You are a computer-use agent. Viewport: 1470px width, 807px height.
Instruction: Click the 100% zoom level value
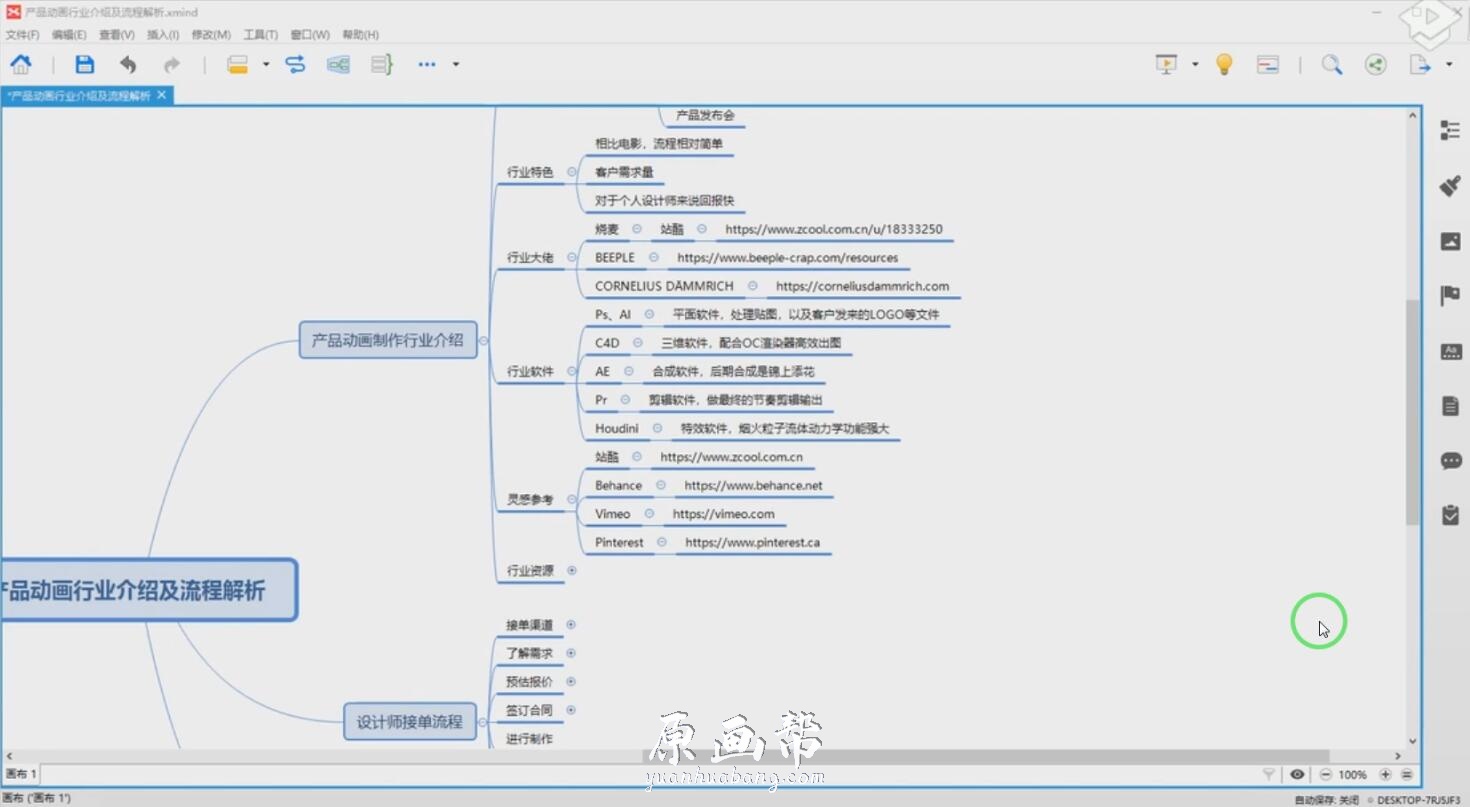pyautogui.click(x=1352, y=775)
